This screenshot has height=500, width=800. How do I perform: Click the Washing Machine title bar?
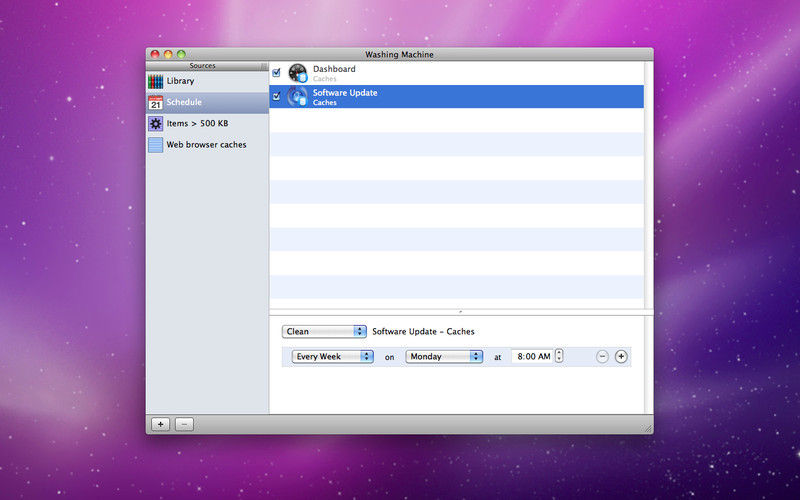pyautogui.click(x=399, y=54)
